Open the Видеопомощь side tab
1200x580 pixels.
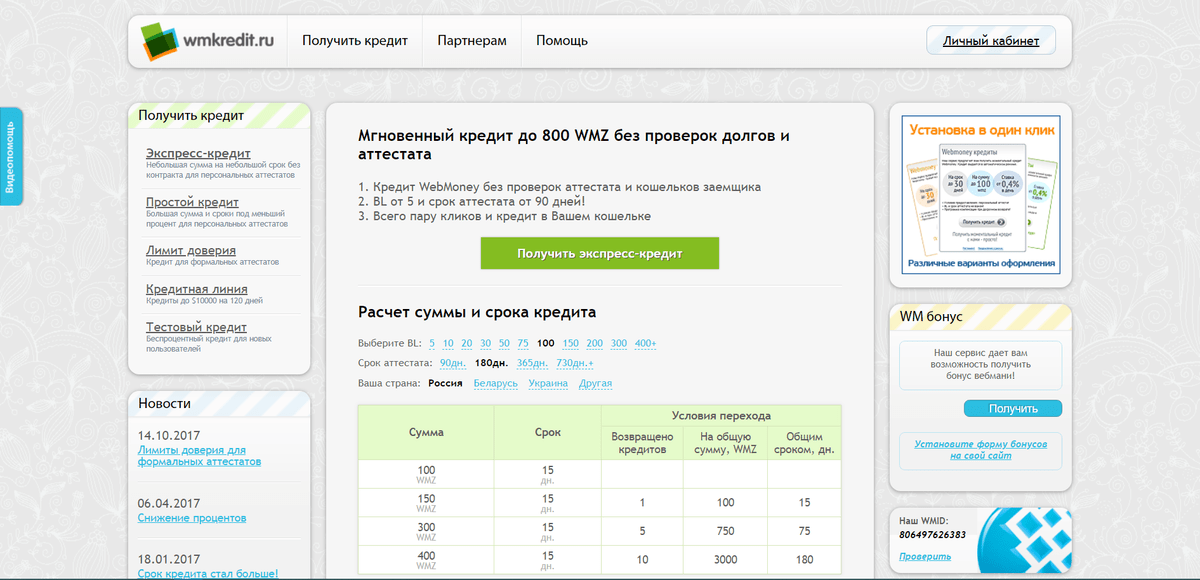[x=10, y=157]
